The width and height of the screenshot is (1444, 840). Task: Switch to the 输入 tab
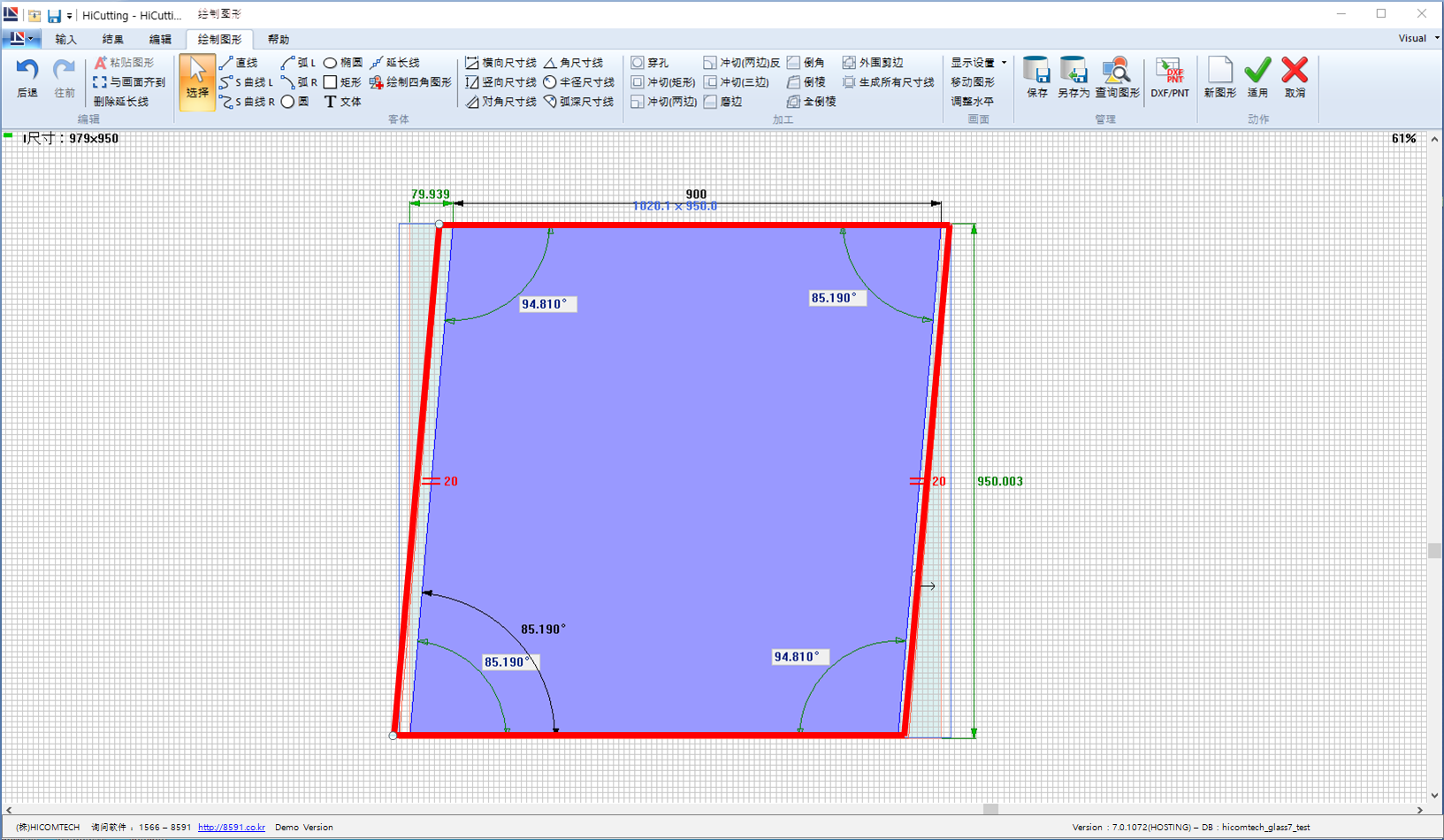point(65,39)
